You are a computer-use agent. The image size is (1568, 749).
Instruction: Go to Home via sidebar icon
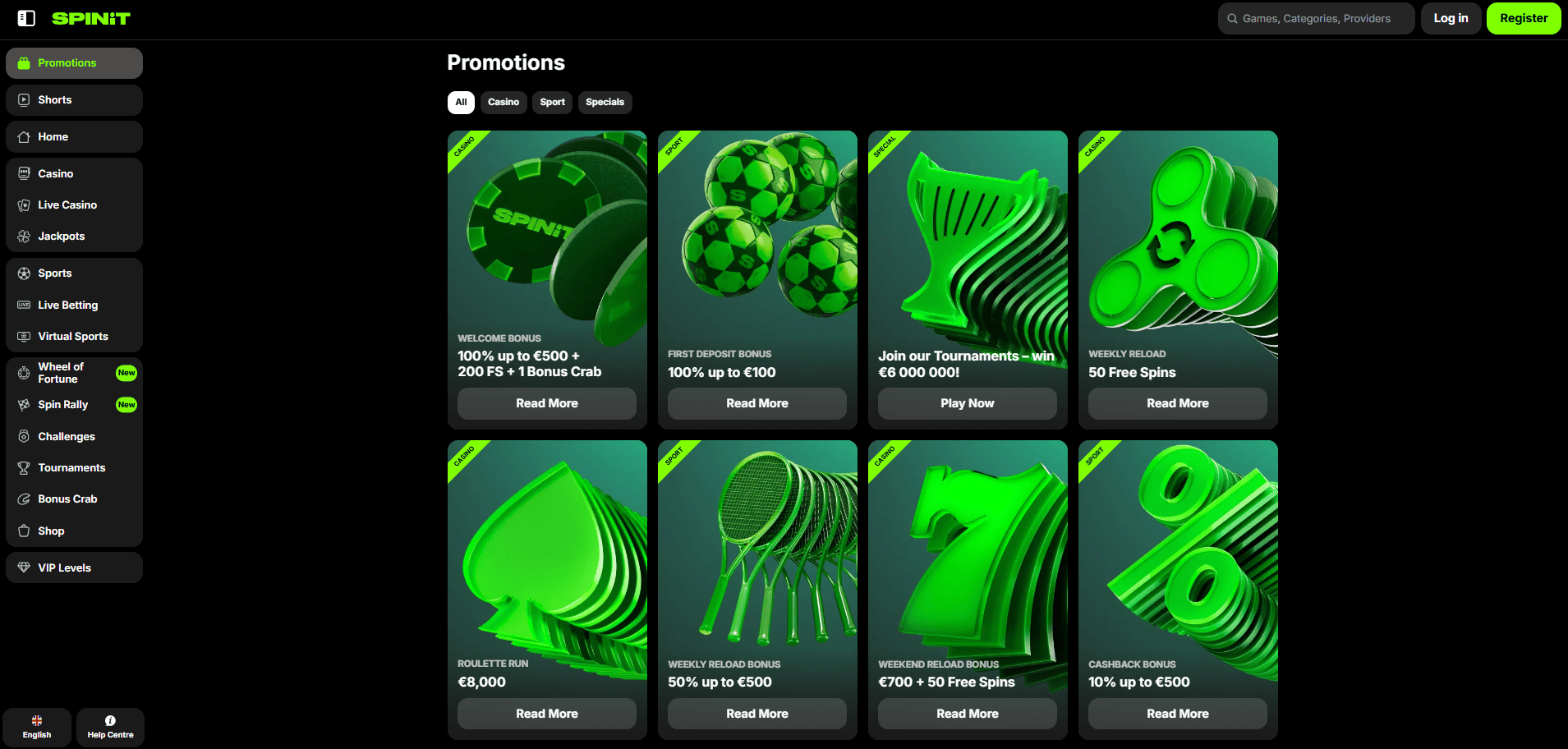[x=24, y=137]
